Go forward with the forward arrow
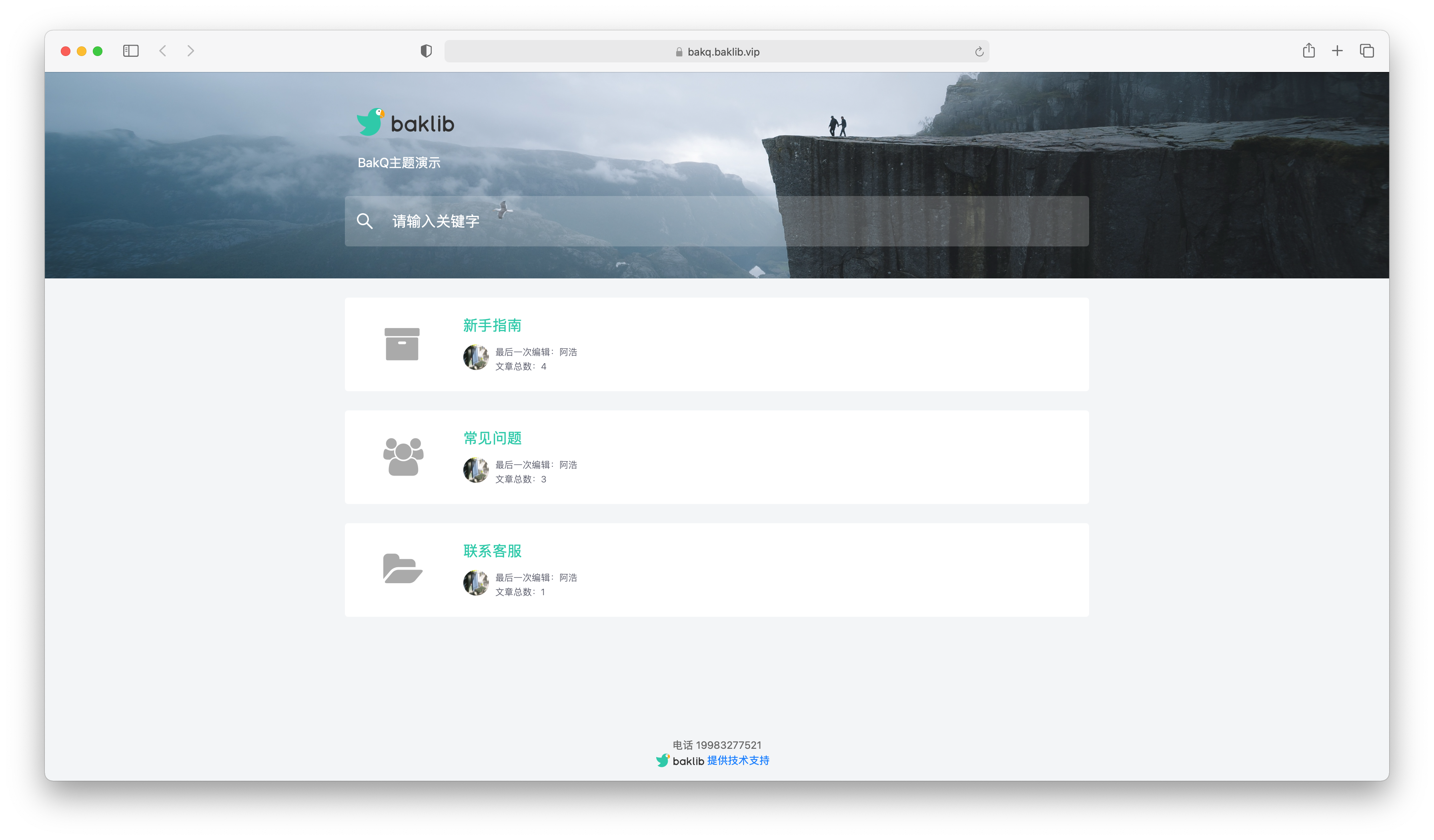Image resolution: width=1434 pixels, height=840 pixels. point(190,51)
